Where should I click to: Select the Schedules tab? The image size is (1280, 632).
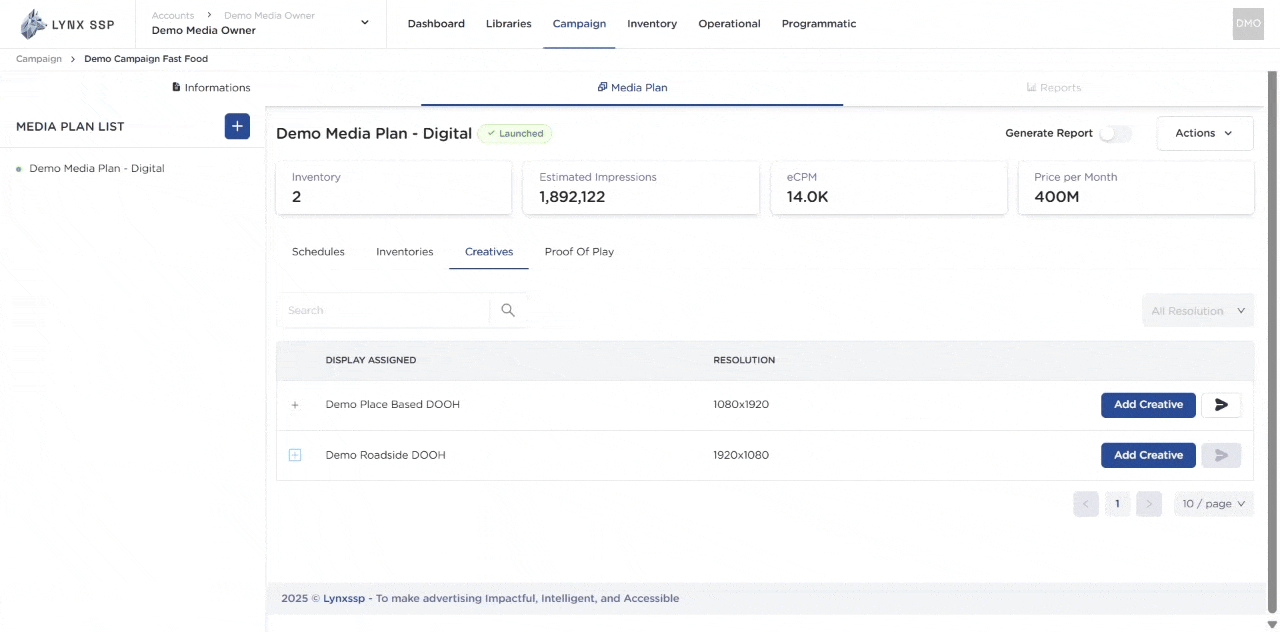318,252
